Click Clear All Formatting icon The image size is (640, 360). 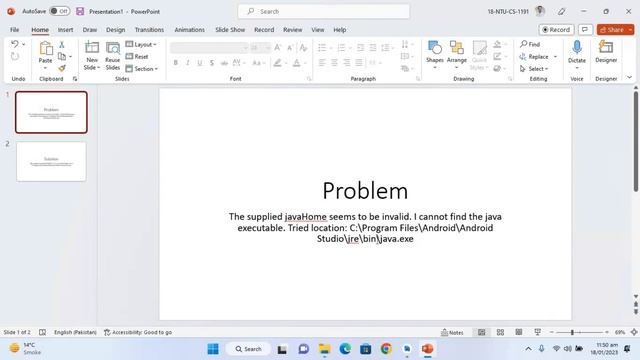coord(303,48)
